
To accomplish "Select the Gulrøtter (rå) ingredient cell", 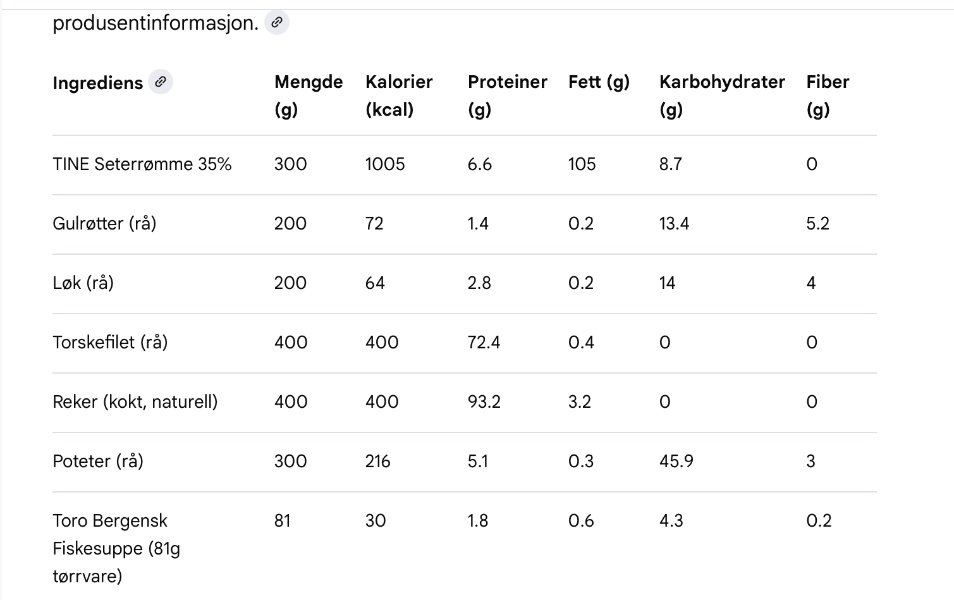I will [104, 224].
